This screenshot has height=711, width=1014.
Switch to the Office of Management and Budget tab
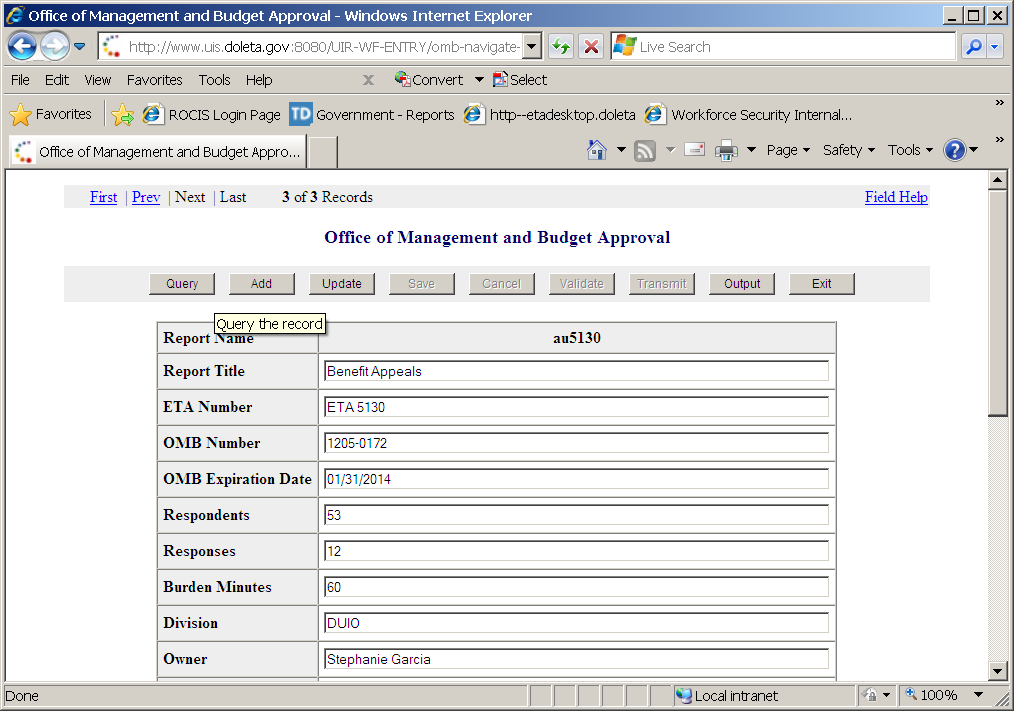[x=157, y=152]
